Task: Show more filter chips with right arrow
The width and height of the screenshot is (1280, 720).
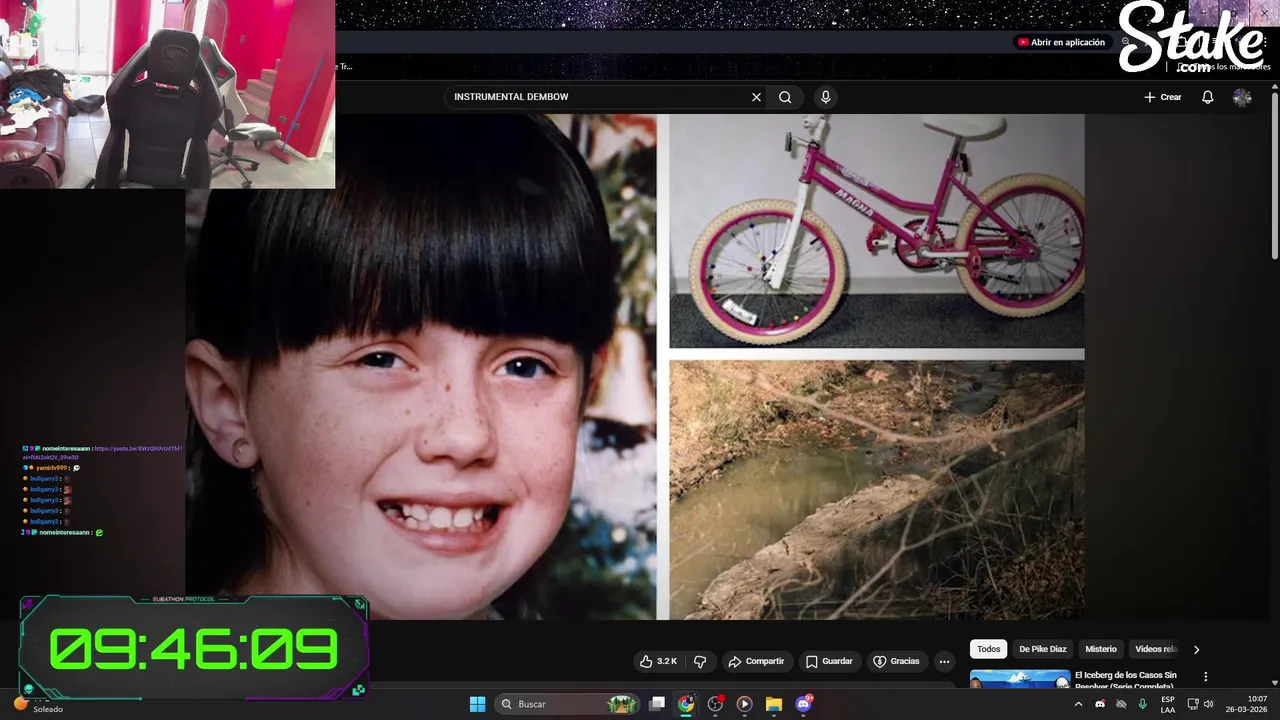Action: [1196, 649]
